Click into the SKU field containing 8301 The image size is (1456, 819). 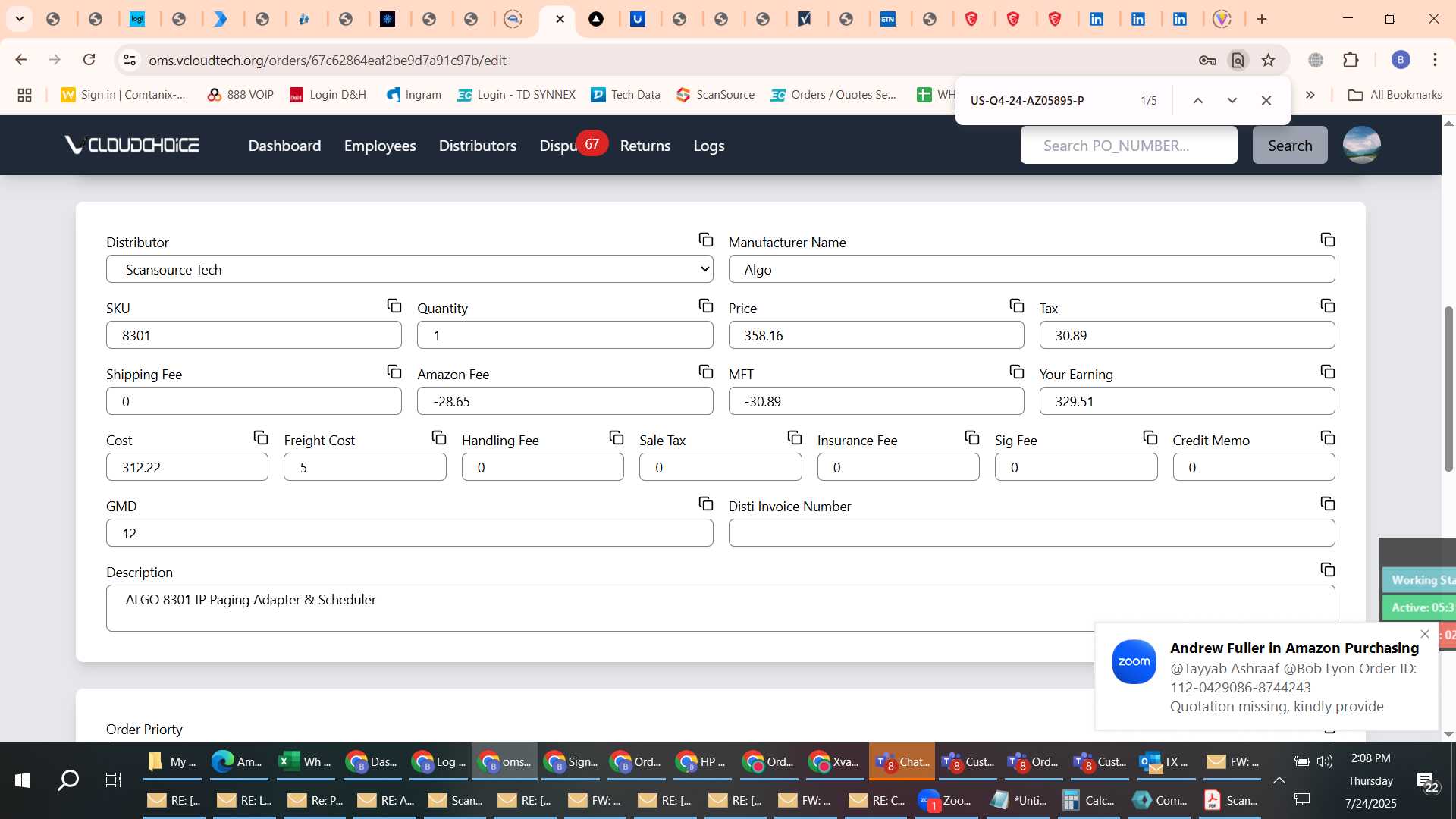254,335
